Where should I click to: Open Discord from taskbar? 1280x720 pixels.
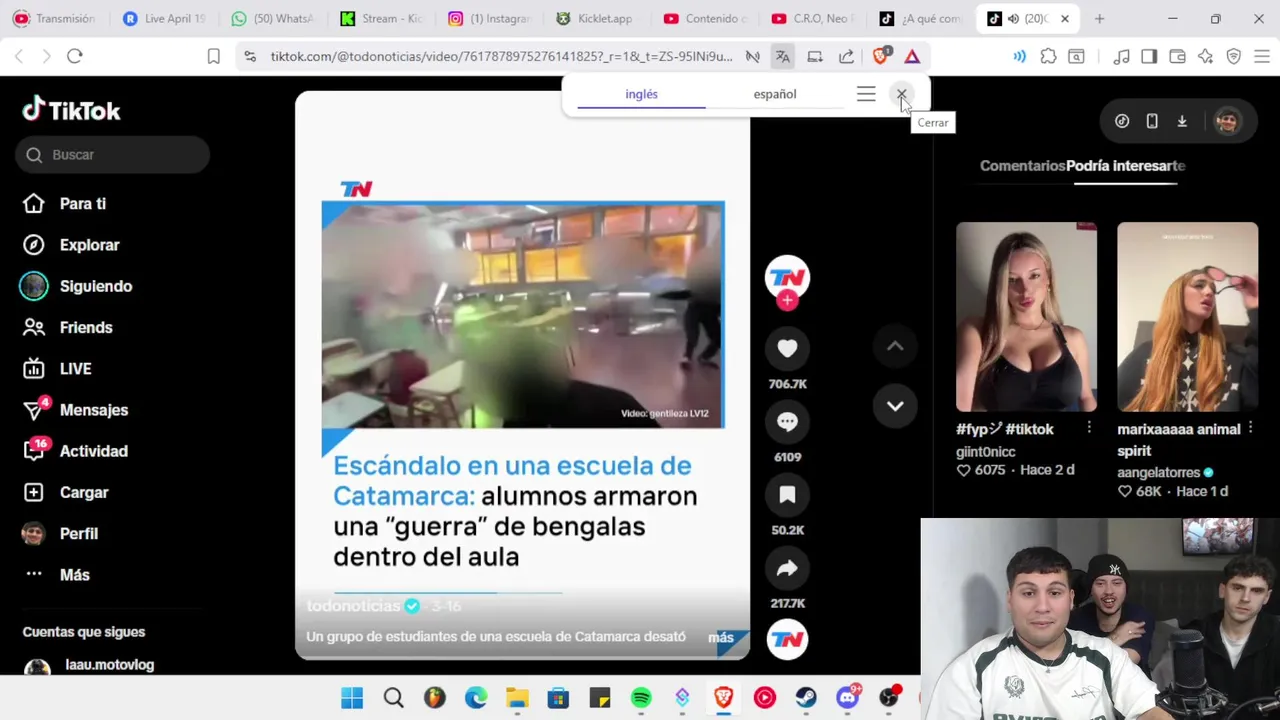(x=847, y=698)
